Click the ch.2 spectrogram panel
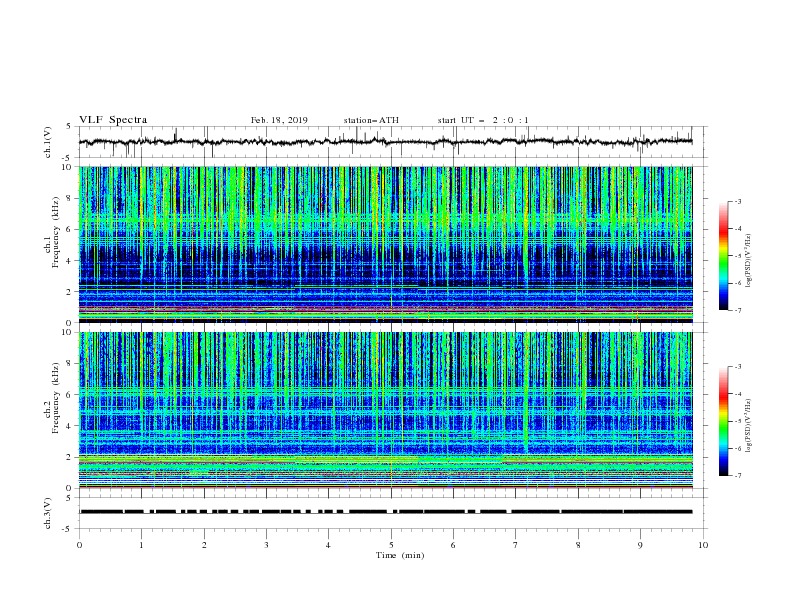 tap(385, 410)
